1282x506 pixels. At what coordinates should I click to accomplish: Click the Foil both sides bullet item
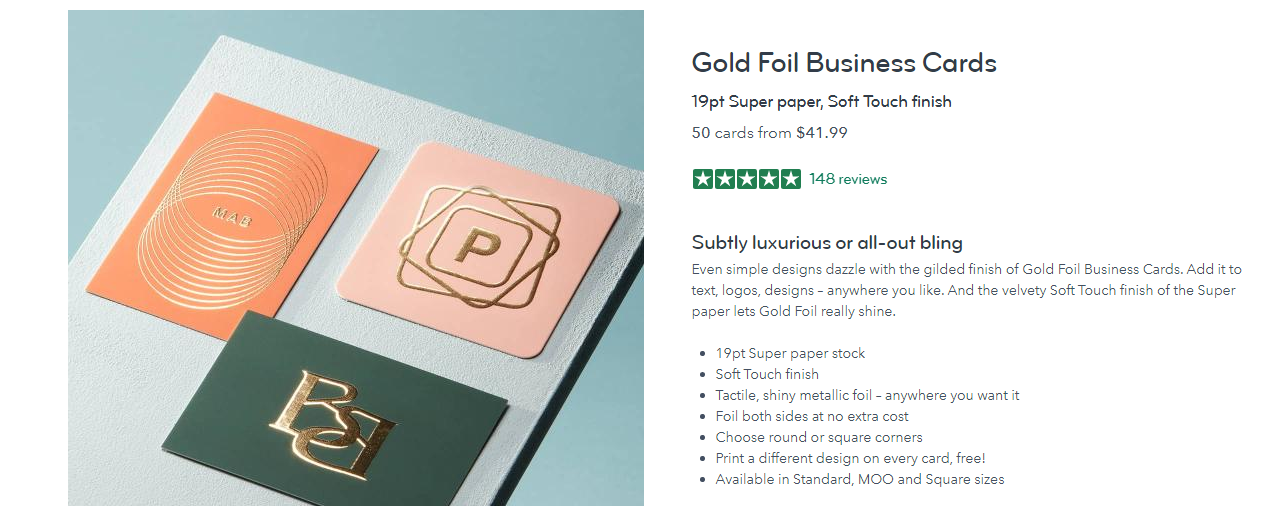[812, 416]
